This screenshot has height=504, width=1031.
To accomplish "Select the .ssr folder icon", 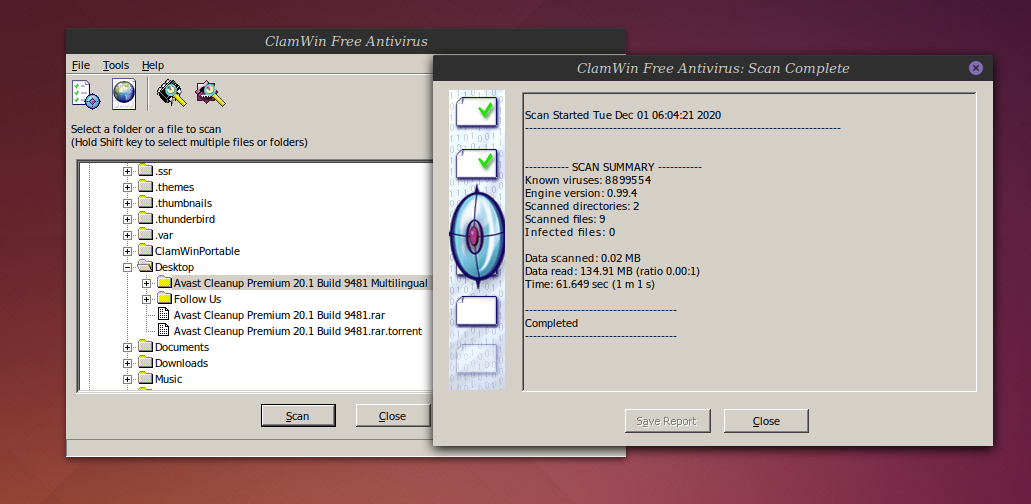I will click(145, 171).
